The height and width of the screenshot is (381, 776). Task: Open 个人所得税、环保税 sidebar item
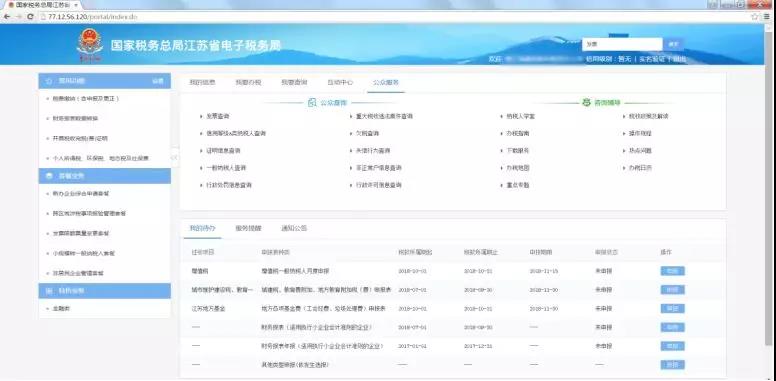pos(100,158)
